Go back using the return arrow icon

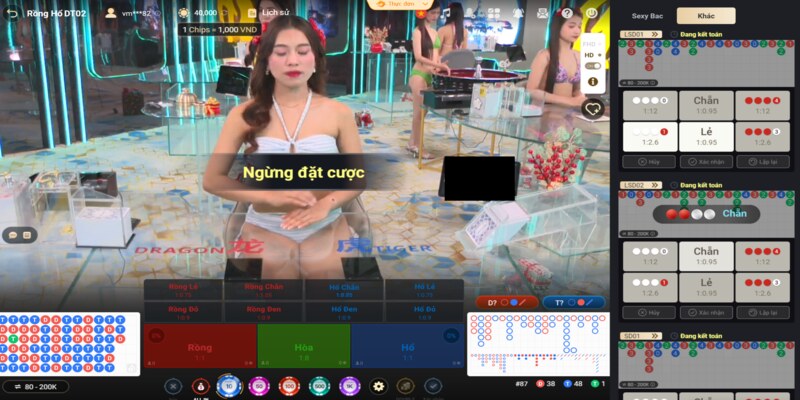tap(12, 13)
